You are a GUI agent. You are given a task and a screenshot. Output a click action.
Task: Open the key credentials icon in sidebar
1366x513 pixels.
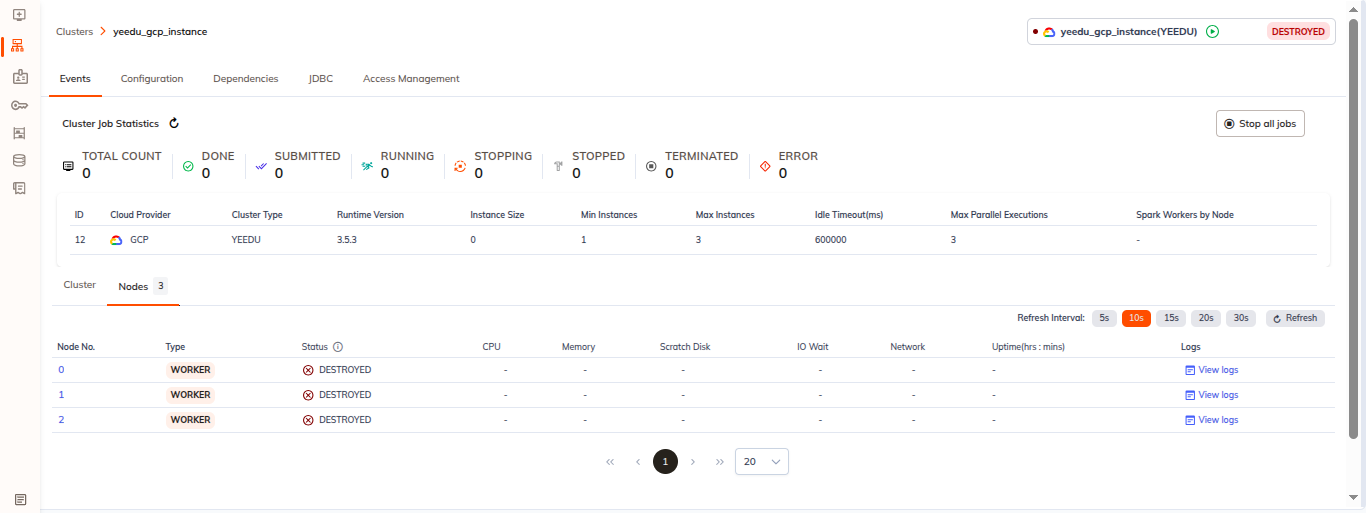point(20,105)
